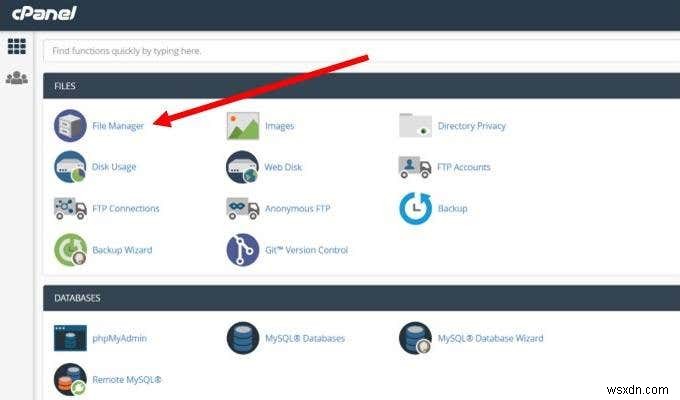
Task: Open the Directory Privacy folder icon
Action: (x=415, y=125)
